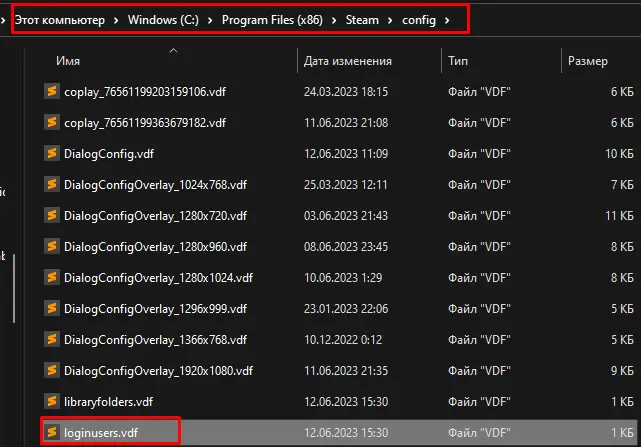This screenshot has height=447, width=641.
Task: Click date 11.06.2023 21:35
Action: [346, 371]
